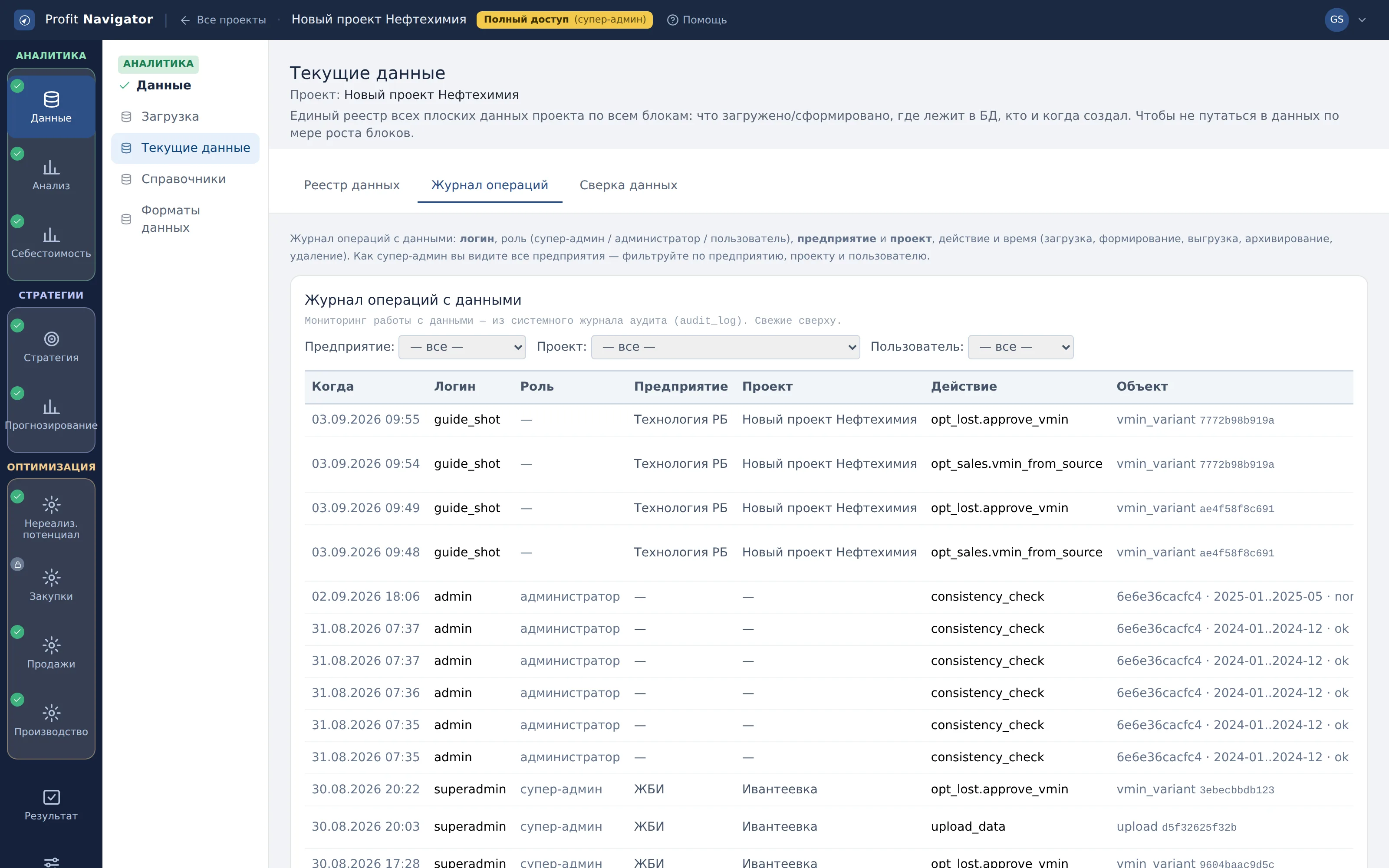Open the Стратегия sidebar section
The image size is (1389, 868).
coord(51,347)
